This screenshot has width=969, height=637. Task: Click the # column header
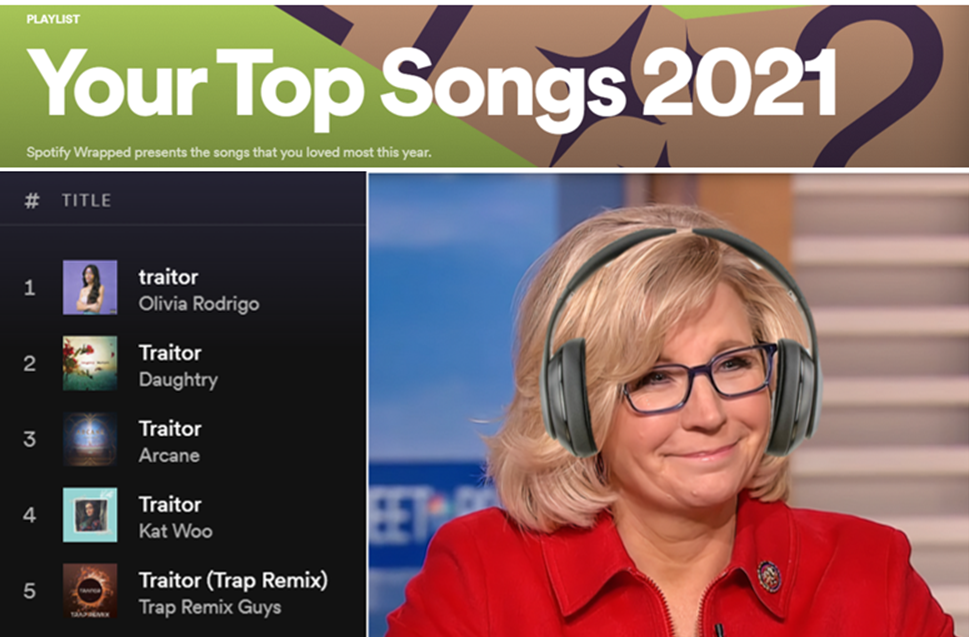click(32, 200)
